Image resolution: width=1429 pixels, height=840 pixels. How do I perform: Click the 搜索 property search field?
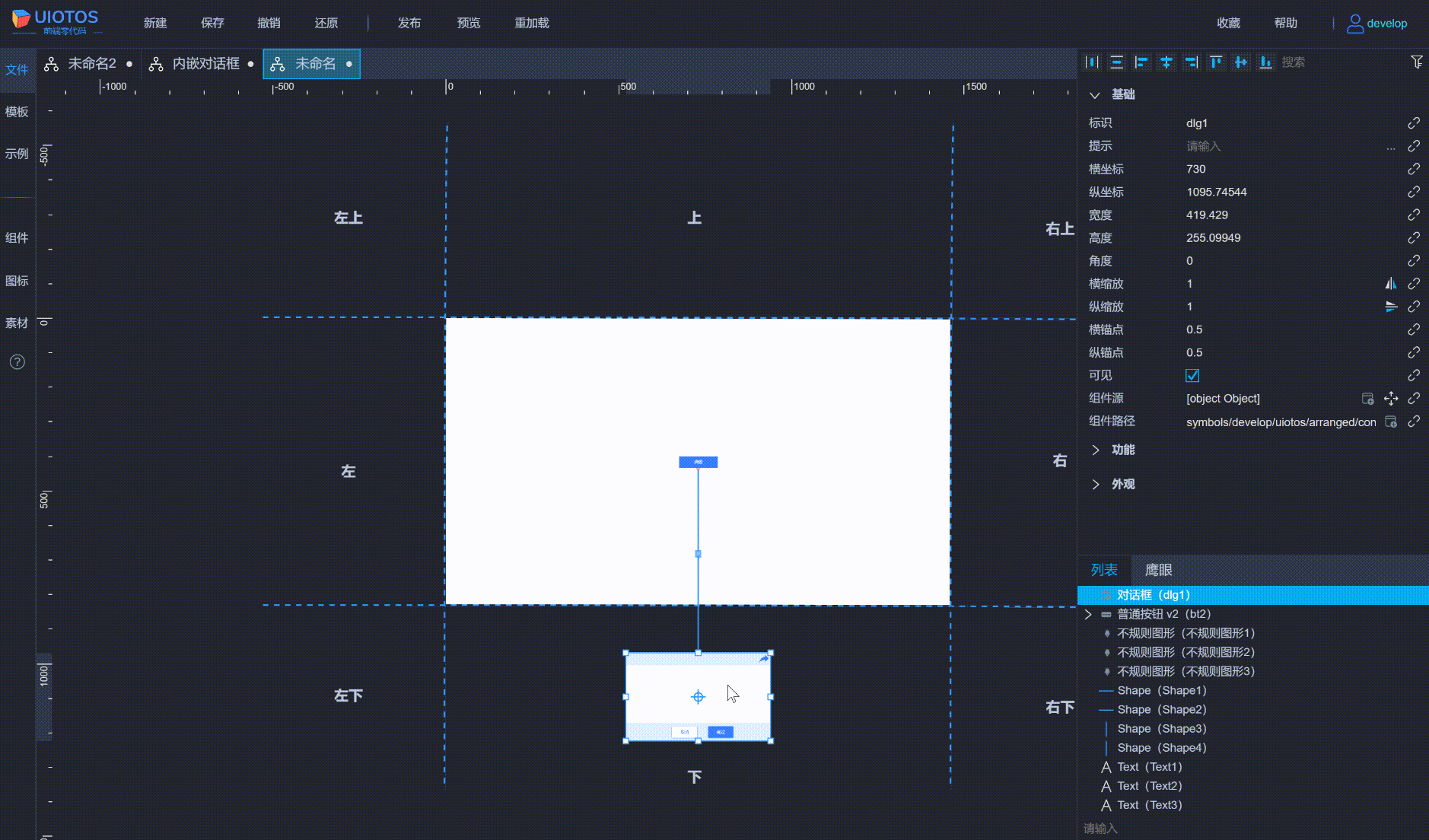pyautogui.click(x=1341, y=62)
